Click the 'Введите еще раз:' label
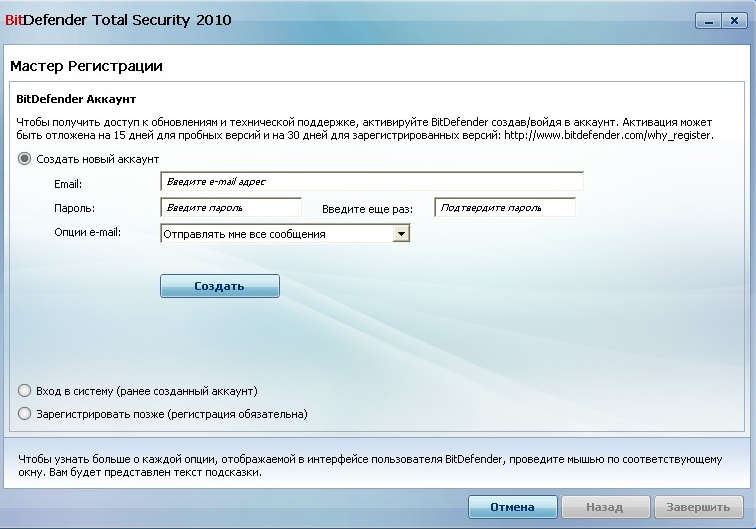 (367, 210)
